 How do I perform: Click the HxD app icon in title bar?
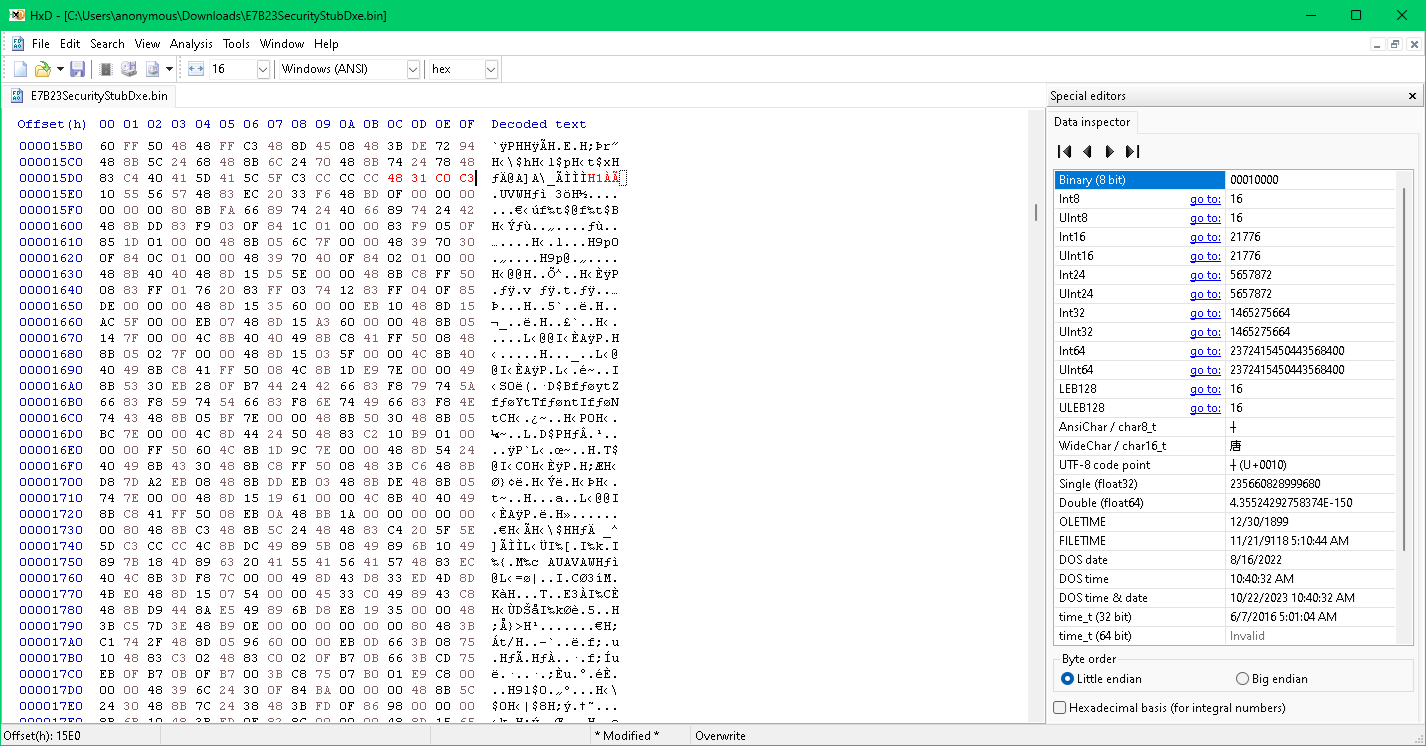click(17, 15)
